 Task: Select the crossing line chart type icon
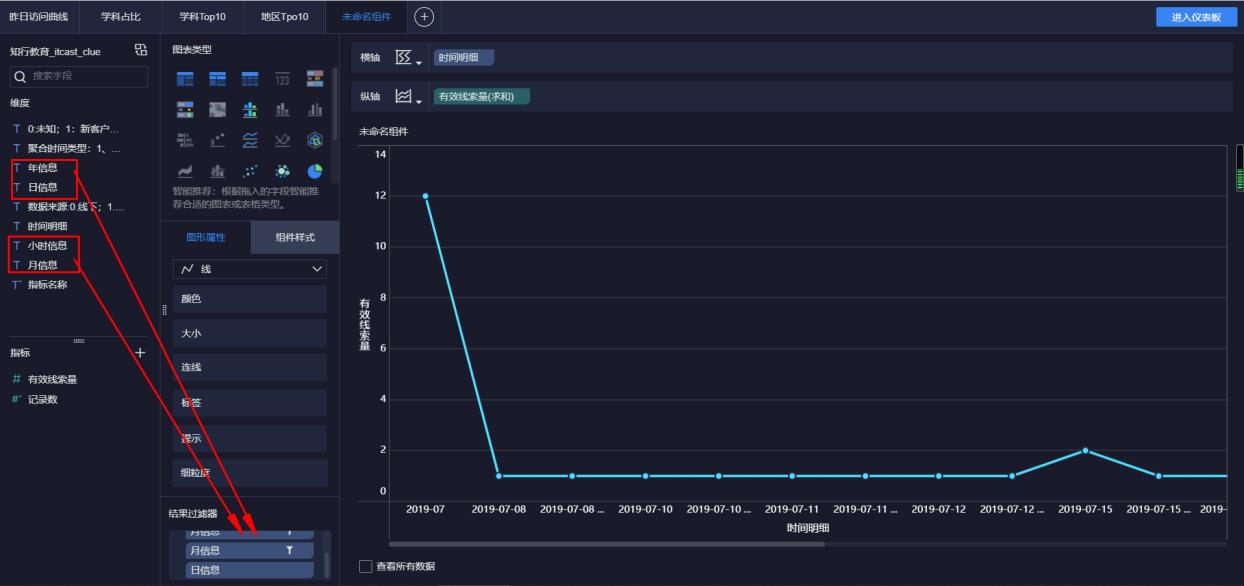[282, 140]
